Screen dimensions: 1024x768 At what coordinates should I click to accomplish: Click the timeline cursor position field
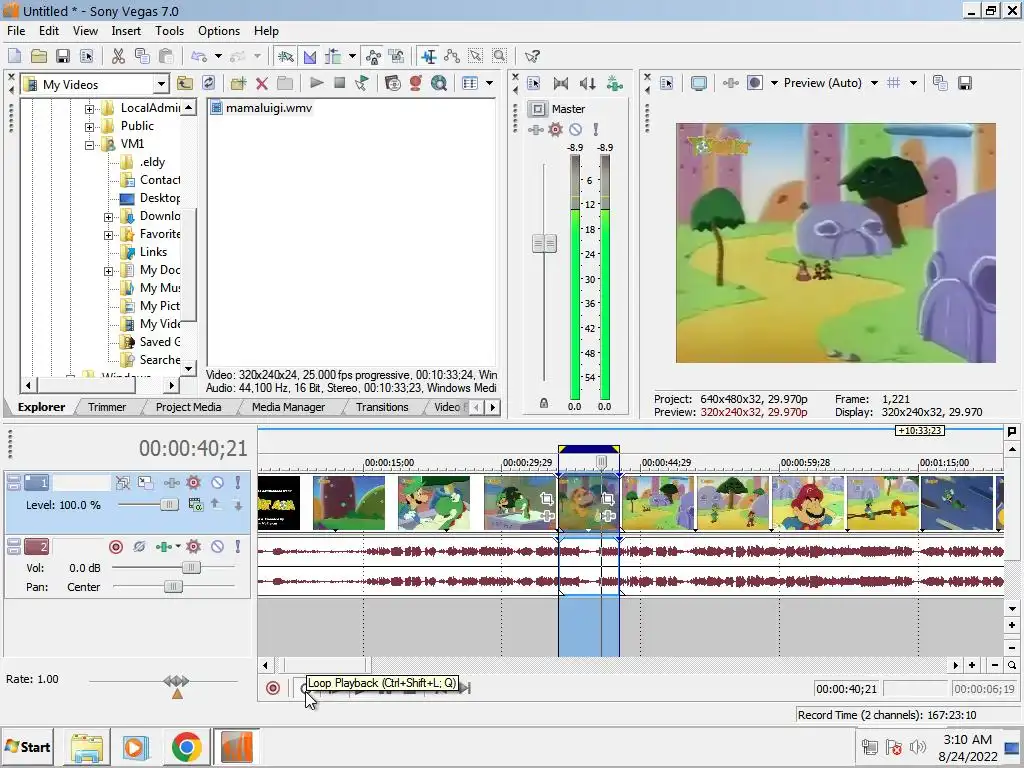[846, 689]
